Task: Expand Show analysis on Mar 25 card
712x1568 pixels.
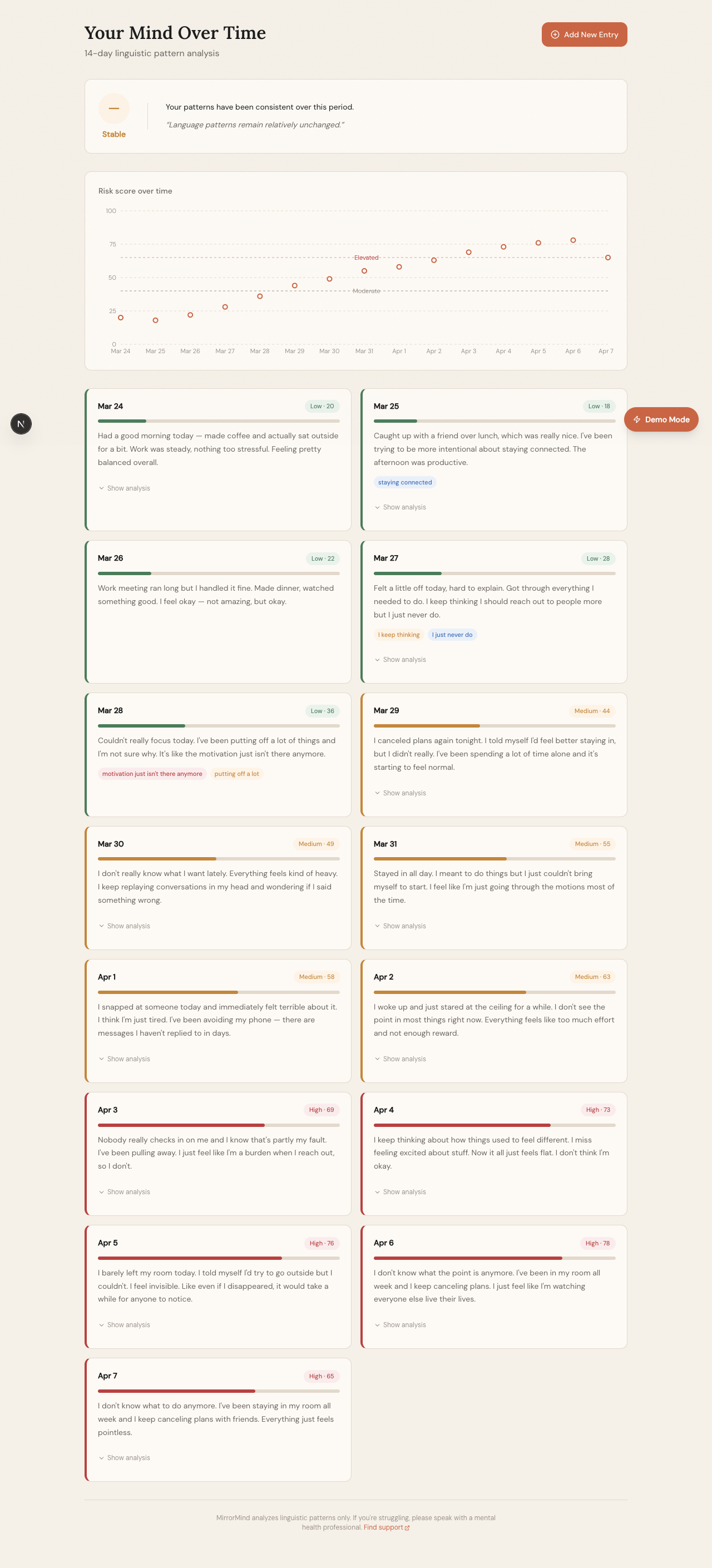Action: click(400, 507)
